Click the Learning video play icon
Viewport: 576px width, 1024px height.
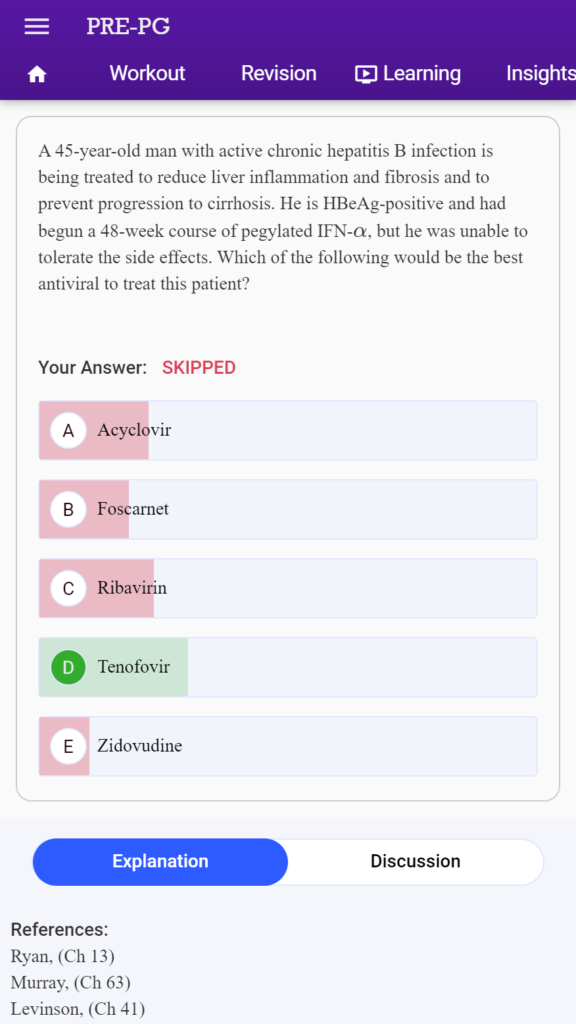[x=366, y=74]
